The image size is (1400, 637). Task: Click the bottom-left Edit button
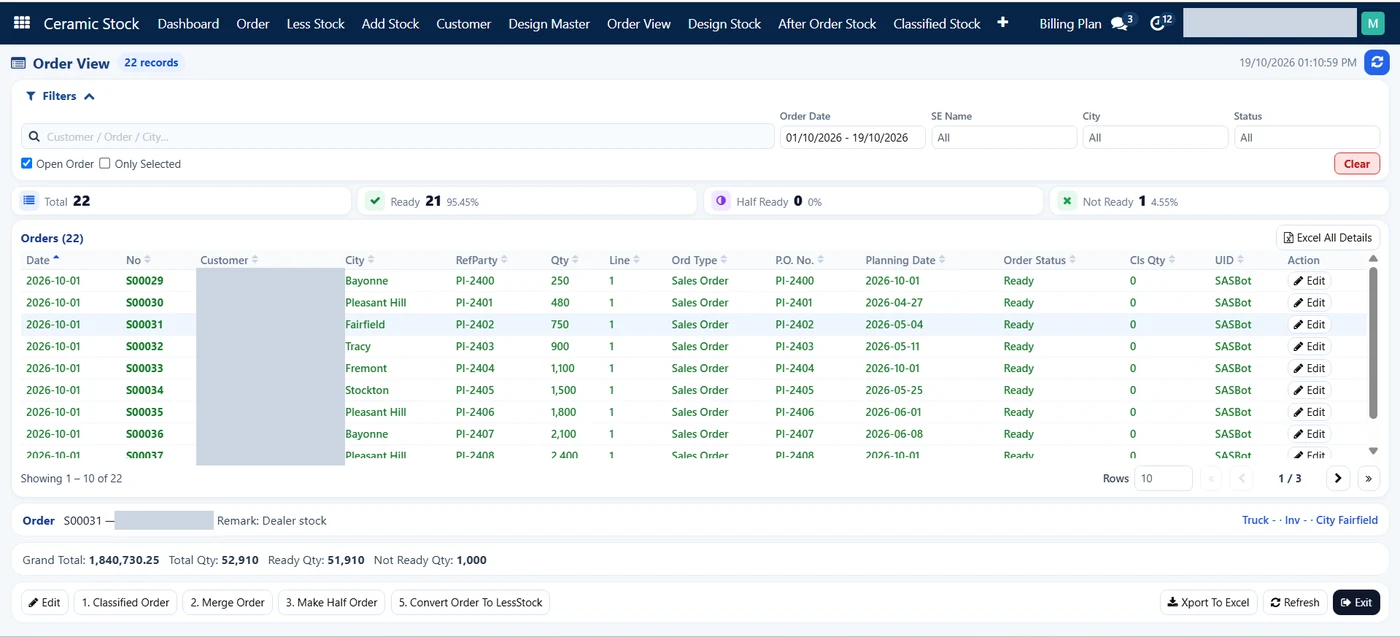pos(44,602)
